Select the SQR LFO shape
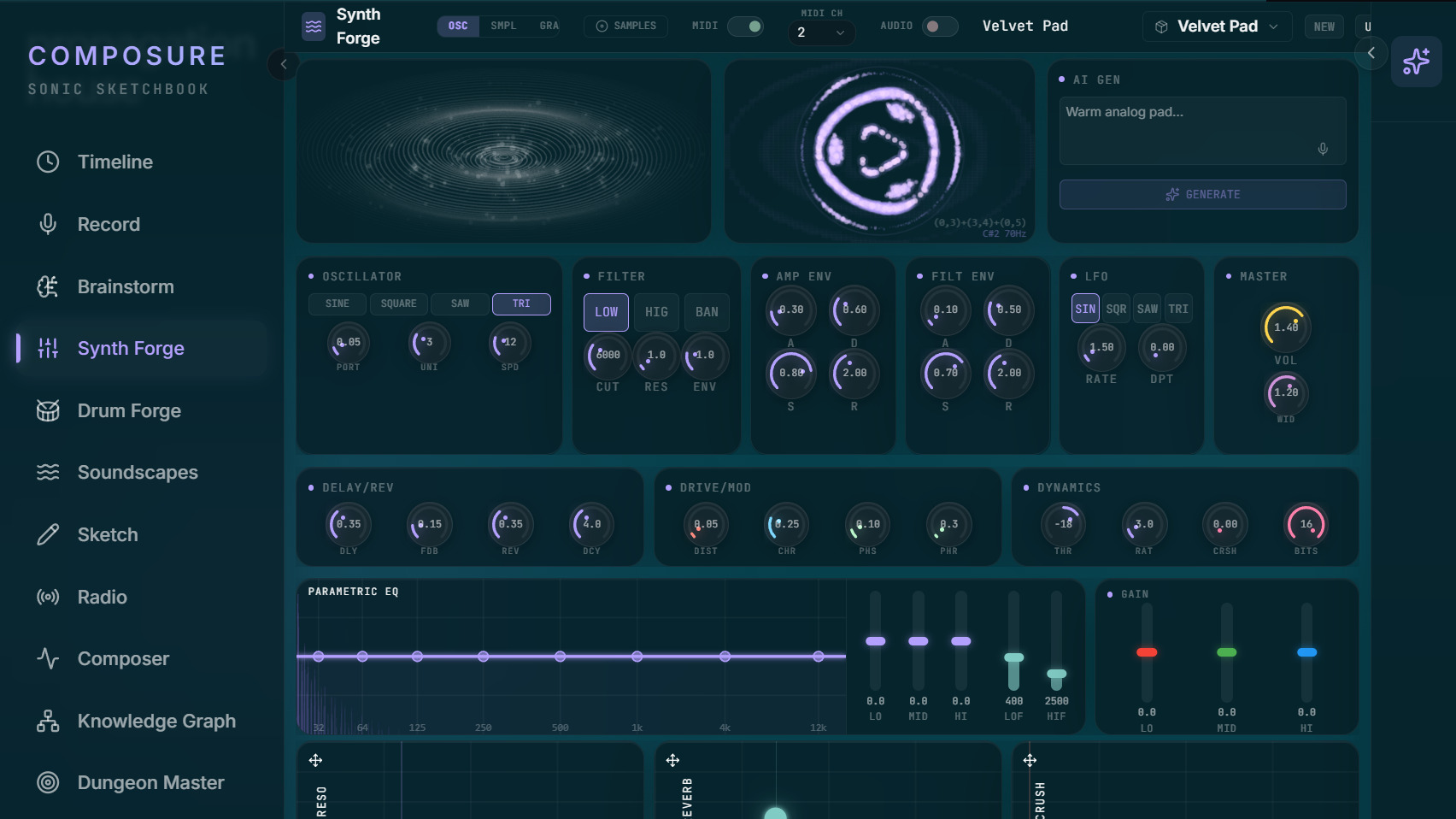 pyautogui.click(x=1116, y=309)
